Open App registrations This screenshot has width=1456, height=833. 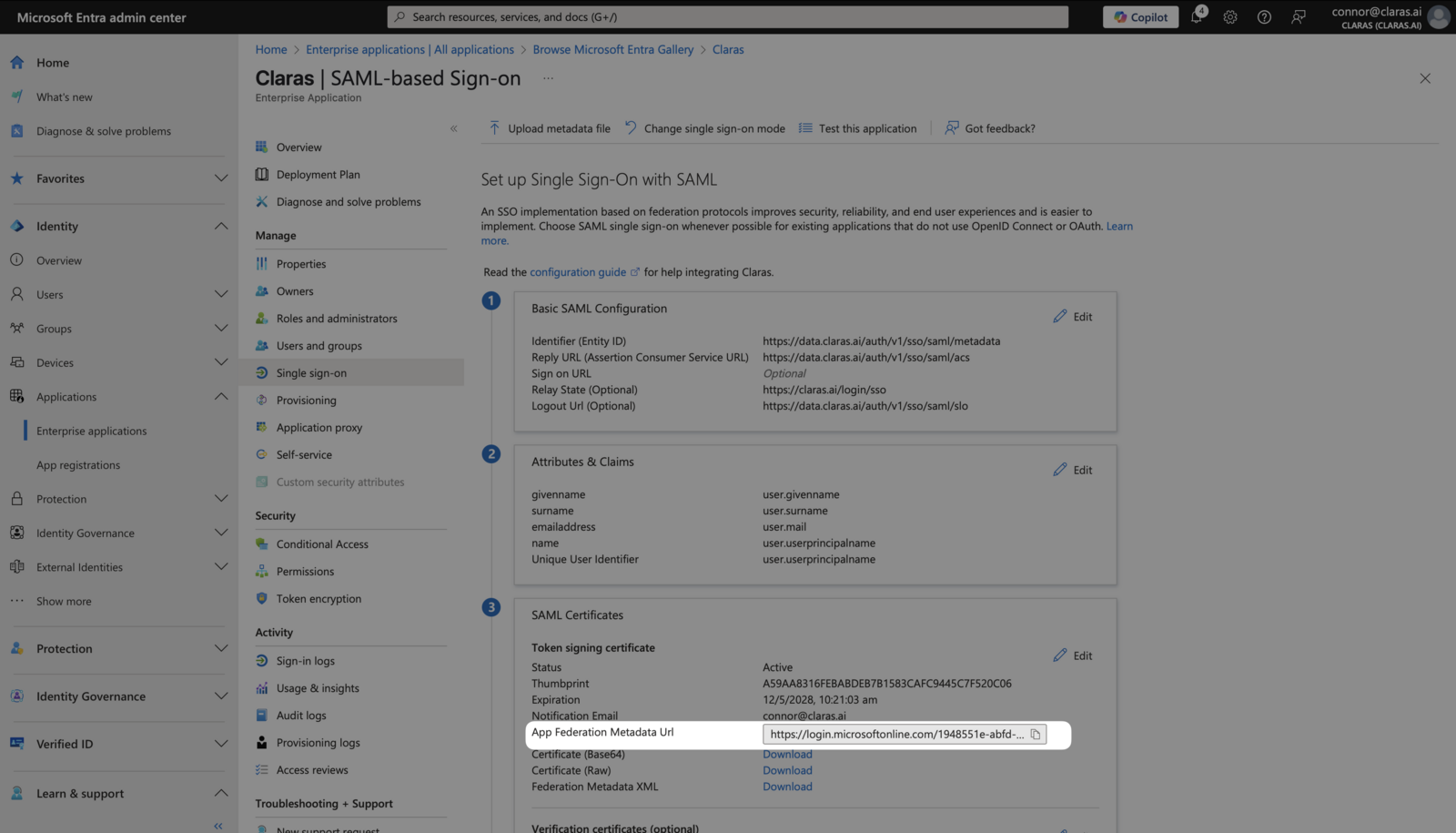[x=78, y=465]
